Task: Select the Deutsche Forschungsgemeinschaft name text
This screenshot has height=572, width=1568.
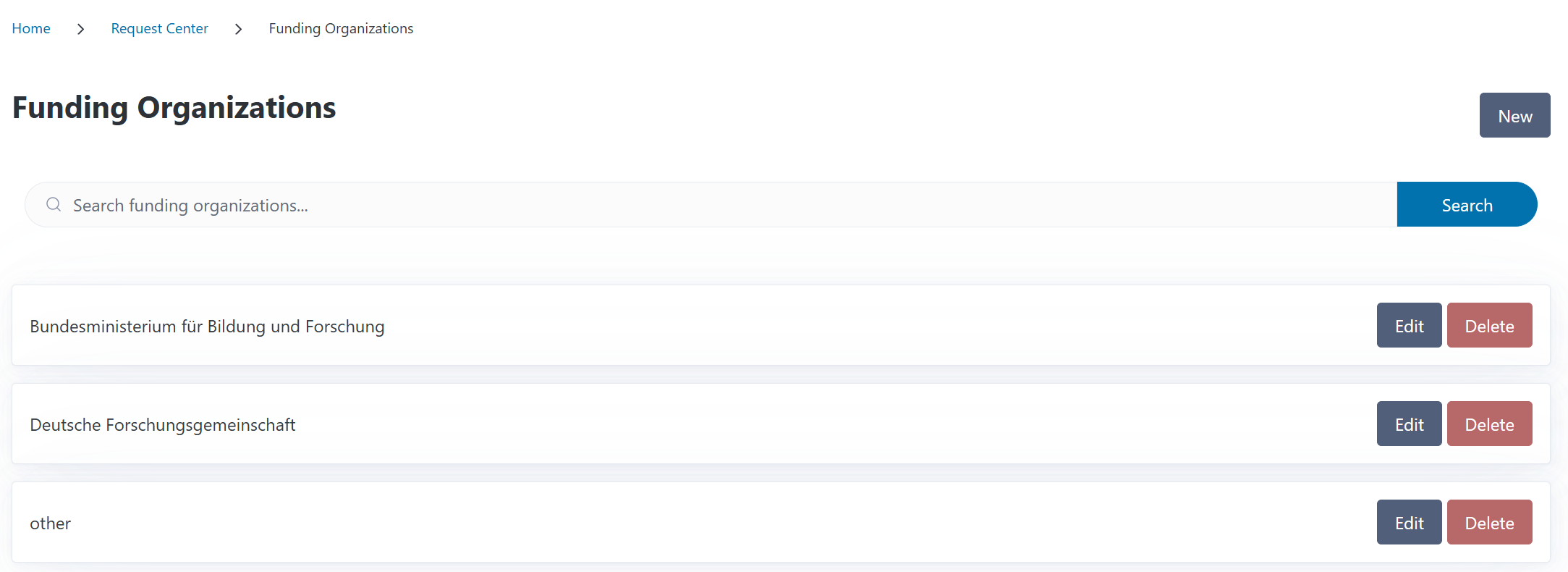Action: (x=163, y=425)
